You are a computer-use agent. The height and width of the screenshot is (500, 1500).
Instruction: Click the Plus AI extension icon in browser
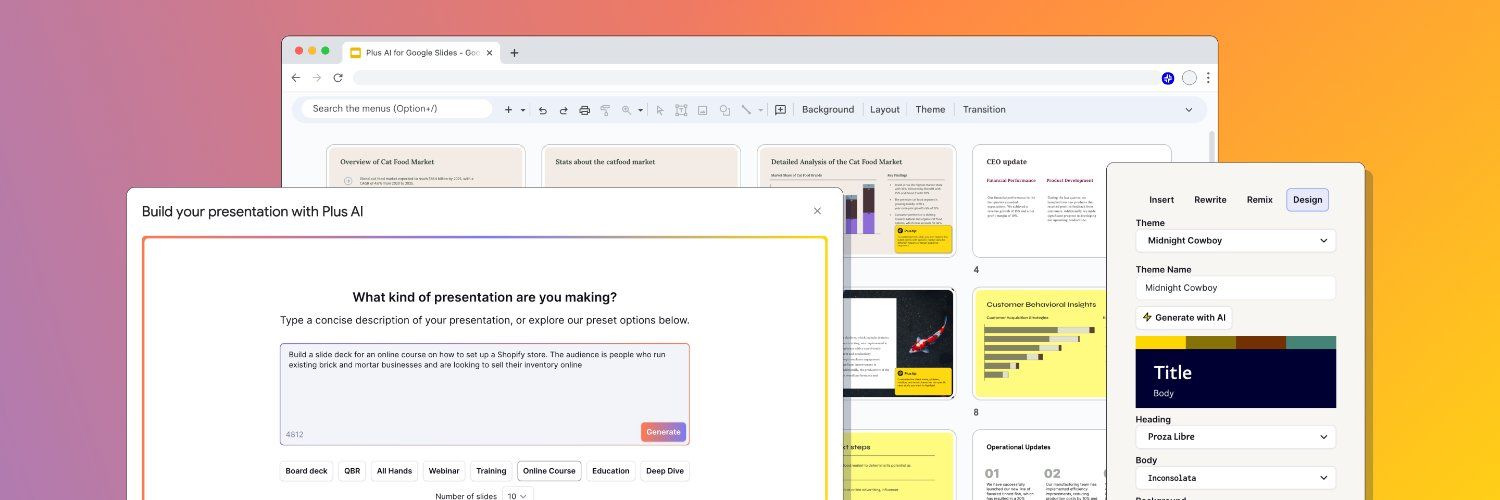pyautogui.click(x=1168, y=78)
